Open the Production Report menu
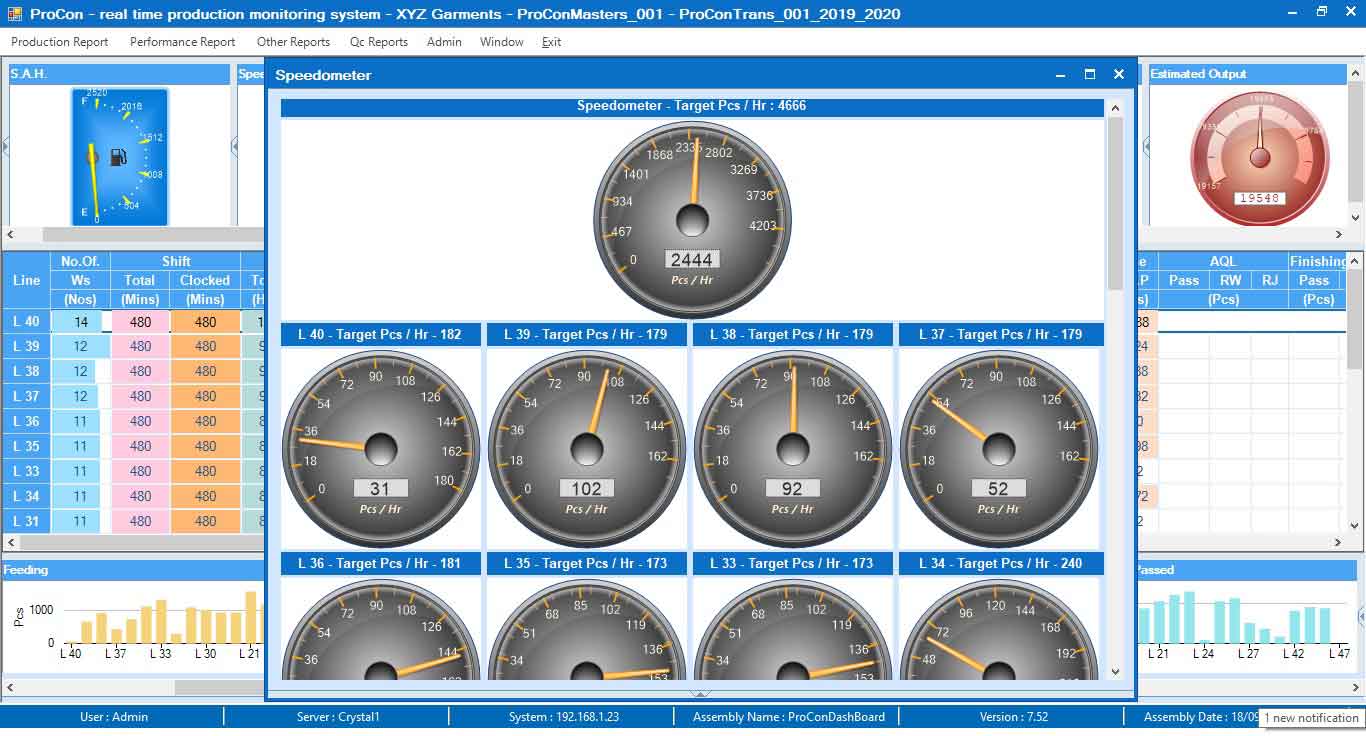 coord(59,42)
